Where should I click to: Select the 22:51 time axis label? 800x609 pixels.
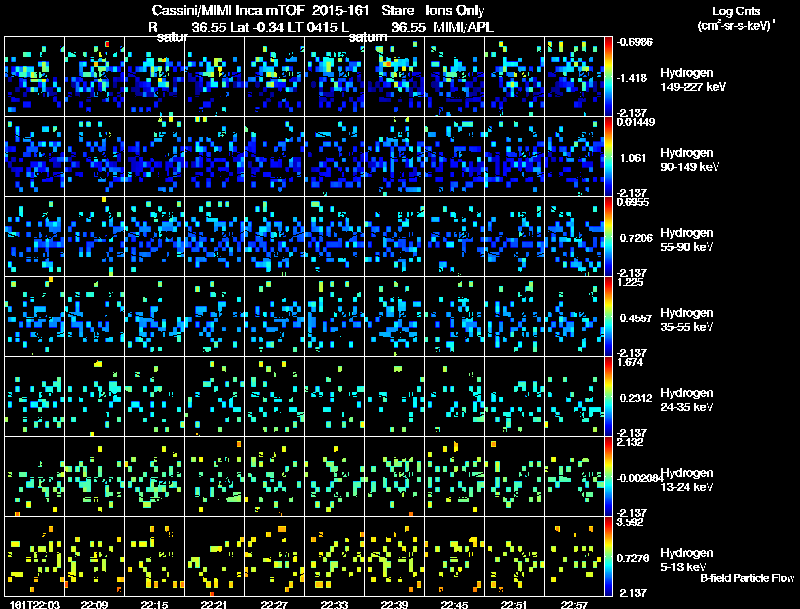coord(514,604)
